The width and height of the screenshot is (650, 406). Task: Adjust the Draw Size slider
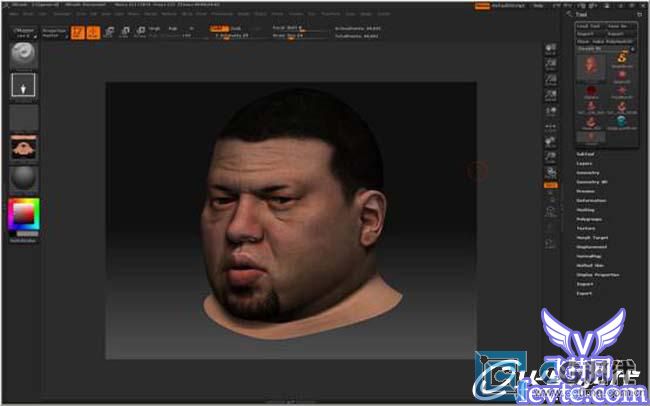coord(299,36)
